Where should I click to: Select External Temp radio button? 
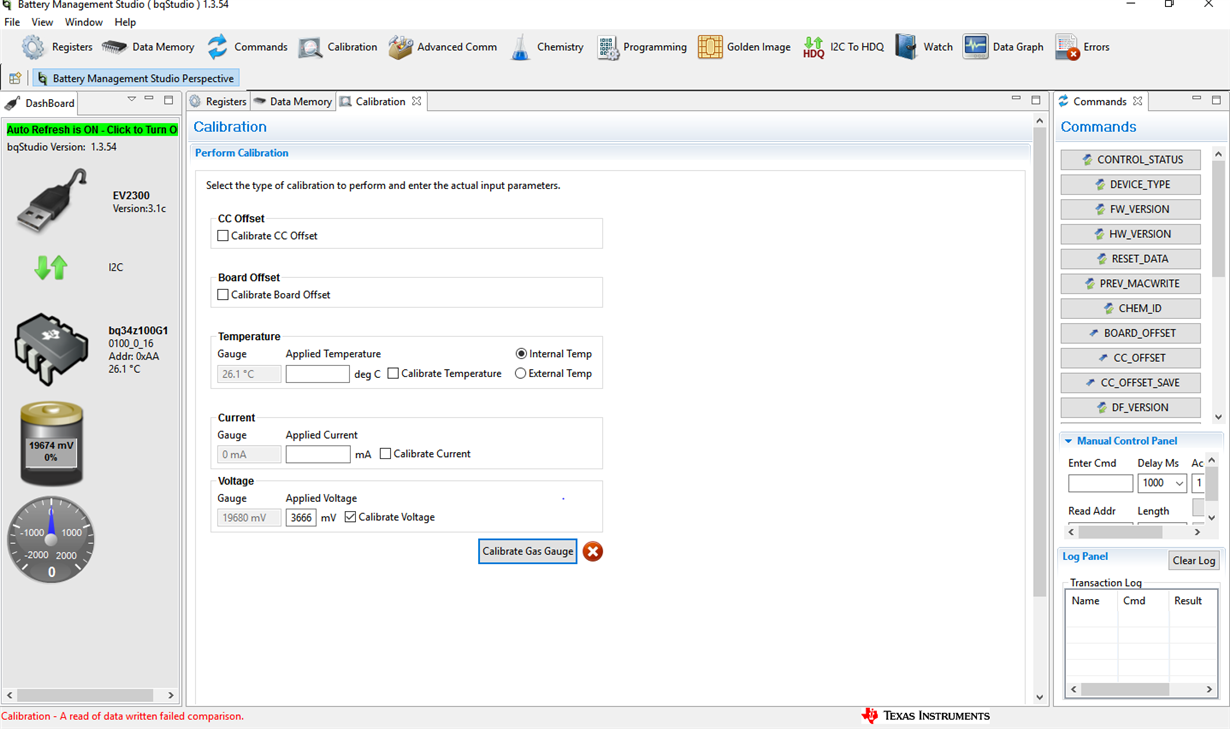pos(521,374)
